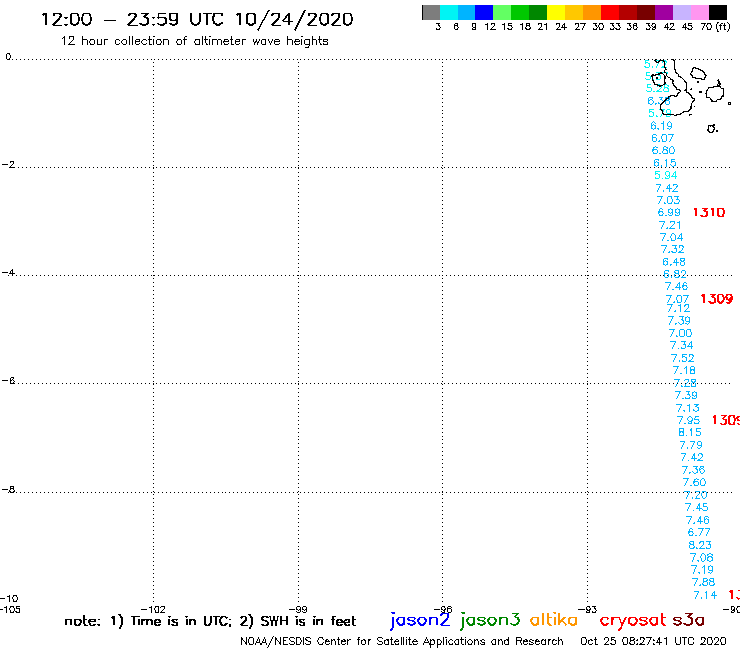
Task: Select the jason2 satellite label
Action: click(420, 620)
